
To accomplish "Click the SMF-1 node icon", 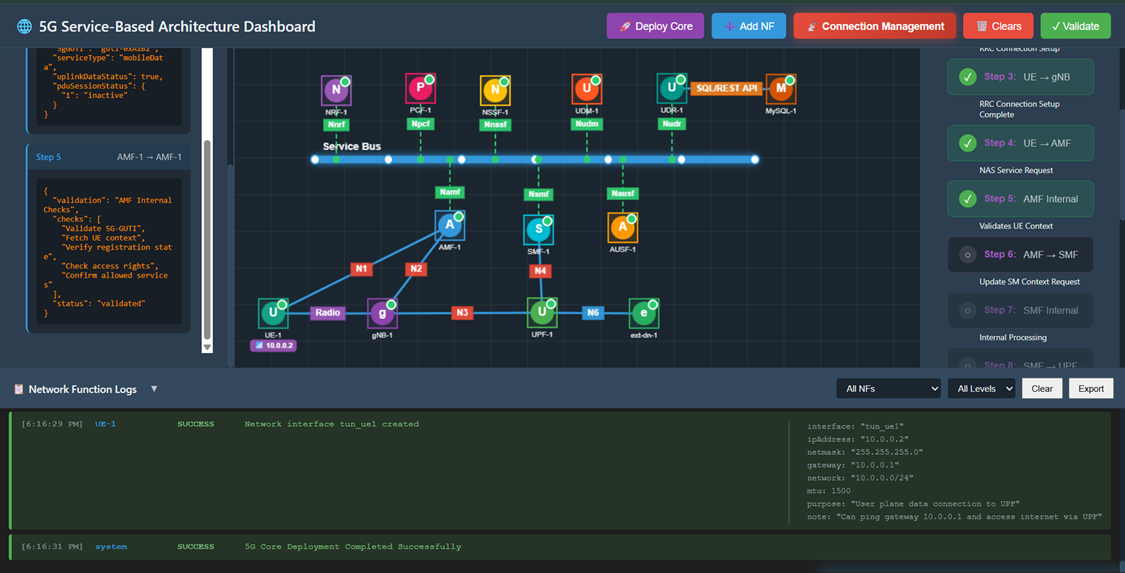I will [x=538, y=230].
